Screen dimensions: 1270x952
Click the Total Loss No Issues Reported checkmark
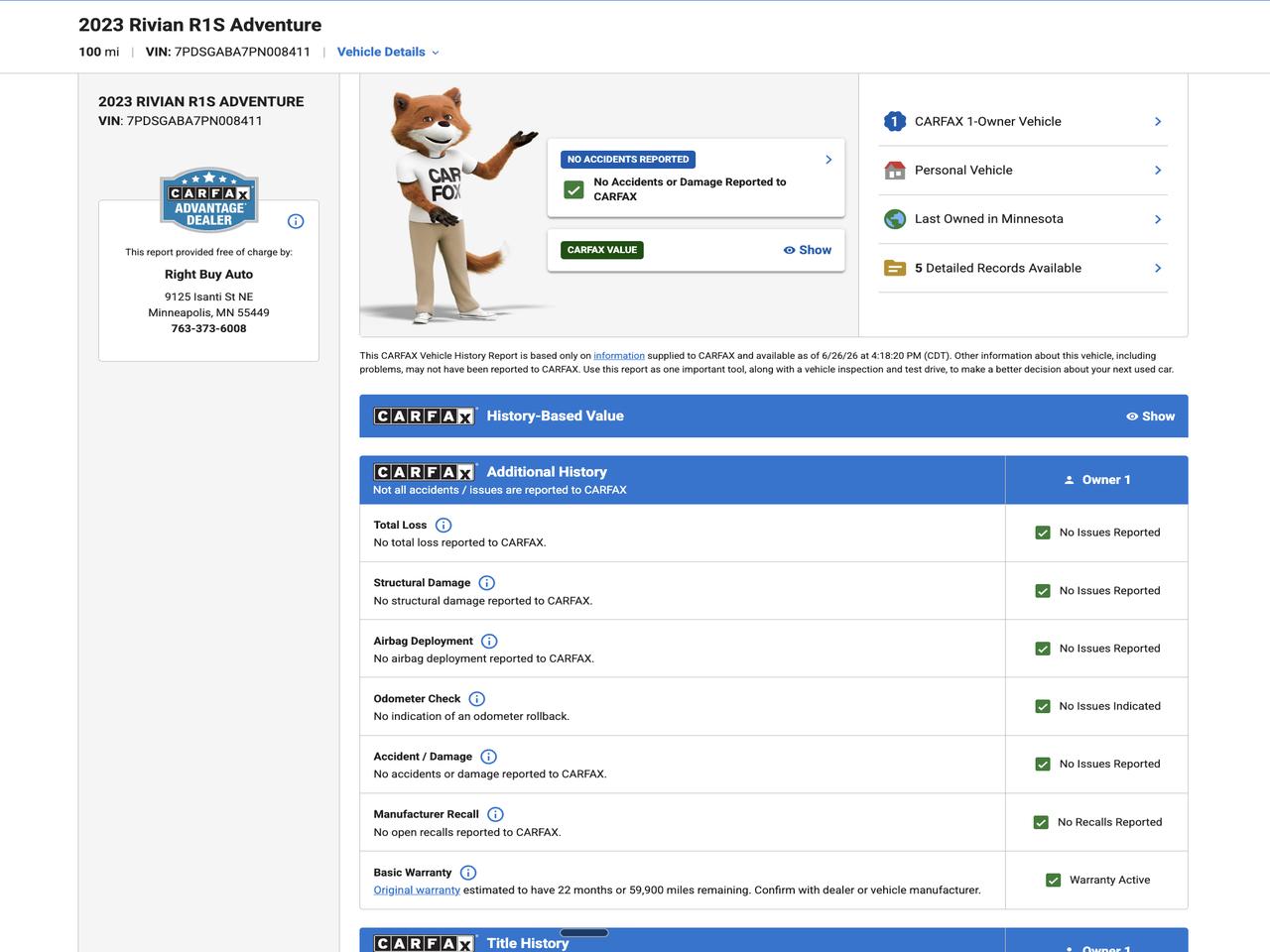pos(1043,533)
